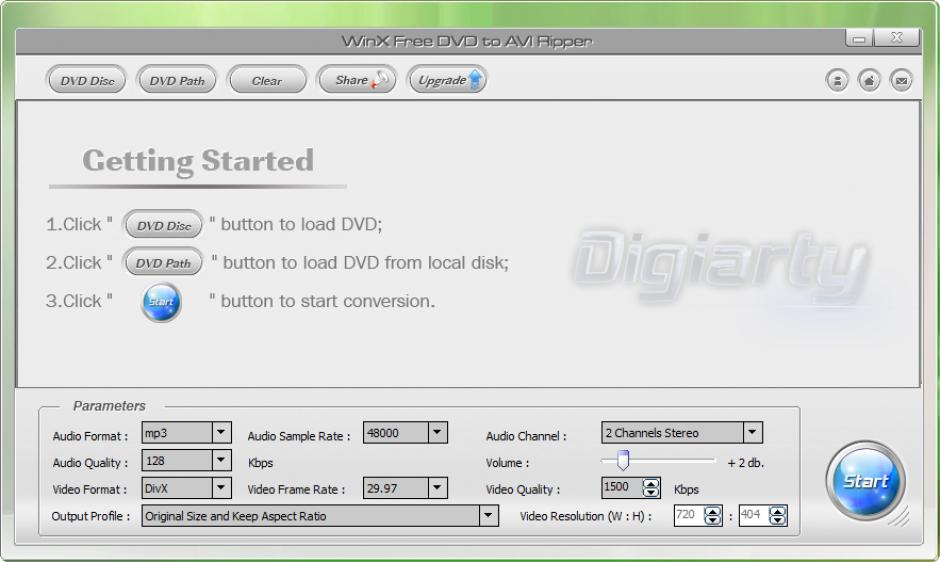
Task: Click the Volume slider handle
Action: tap(623, 460)
